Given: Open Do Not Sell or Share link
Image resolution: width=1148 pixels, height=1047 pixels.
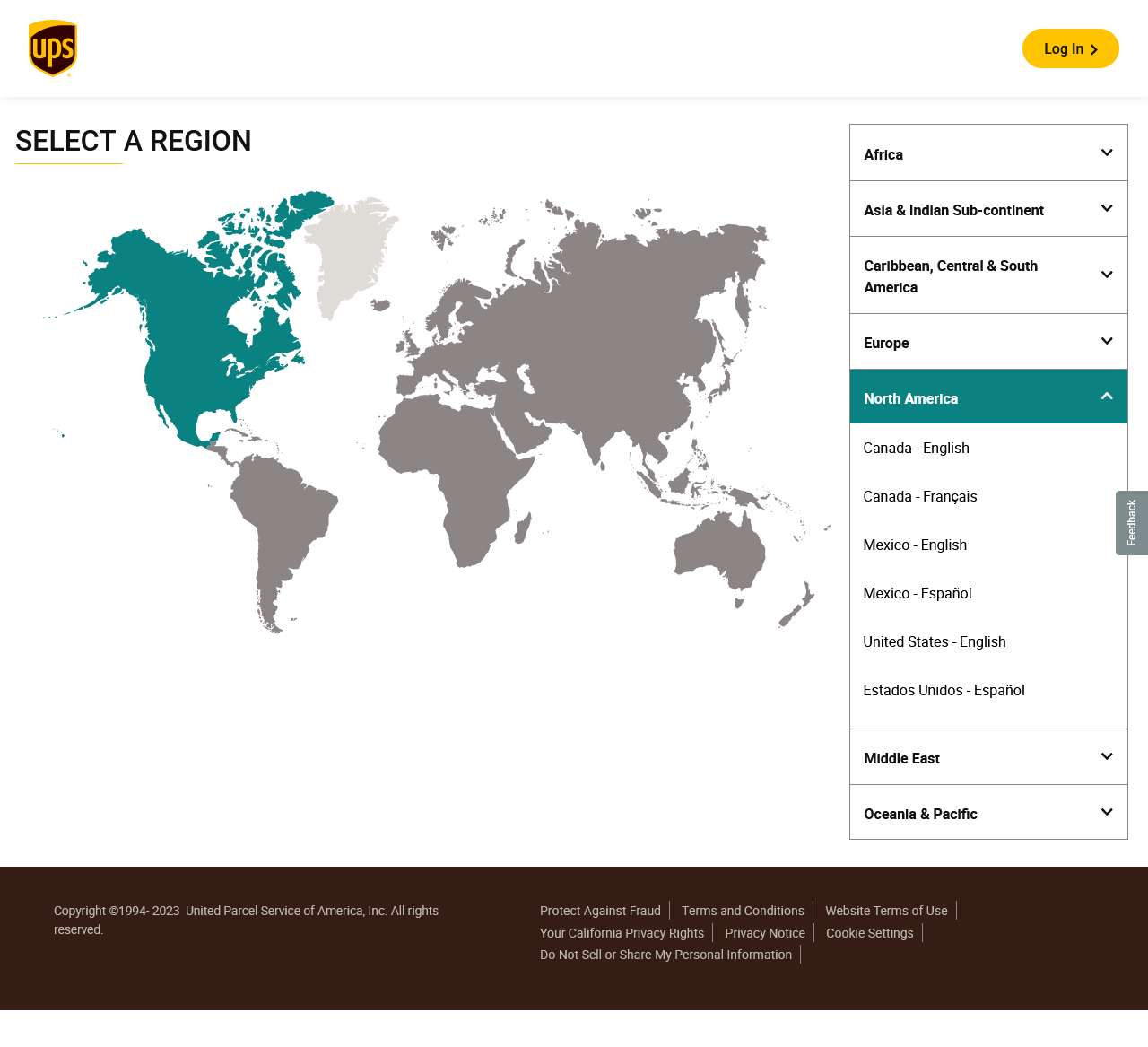Looking at the screenshot, I should coord(665,955).
